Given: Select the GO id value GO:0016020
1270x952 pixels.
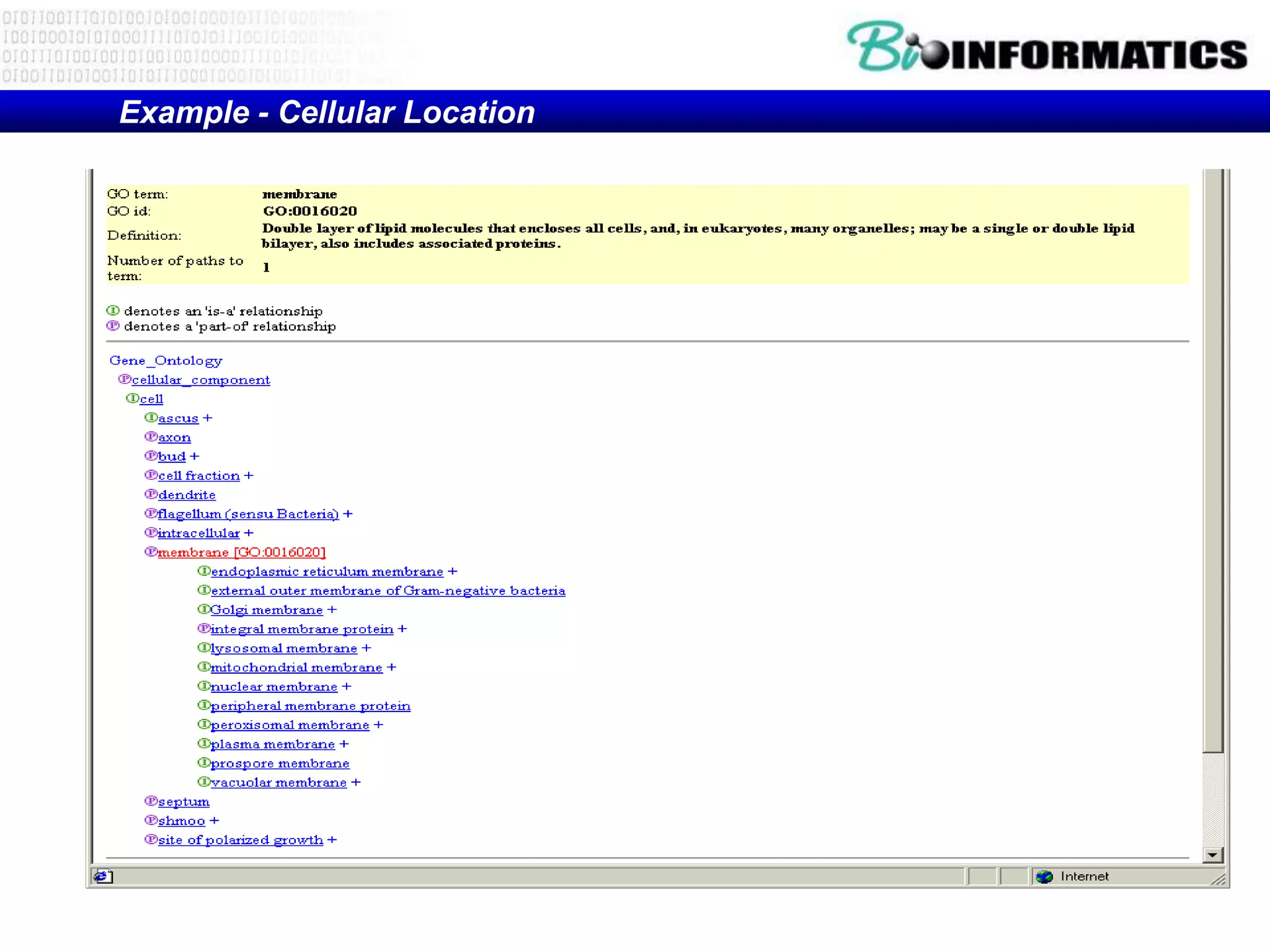Looking at the screenshot, I should [x=310, y=211].
